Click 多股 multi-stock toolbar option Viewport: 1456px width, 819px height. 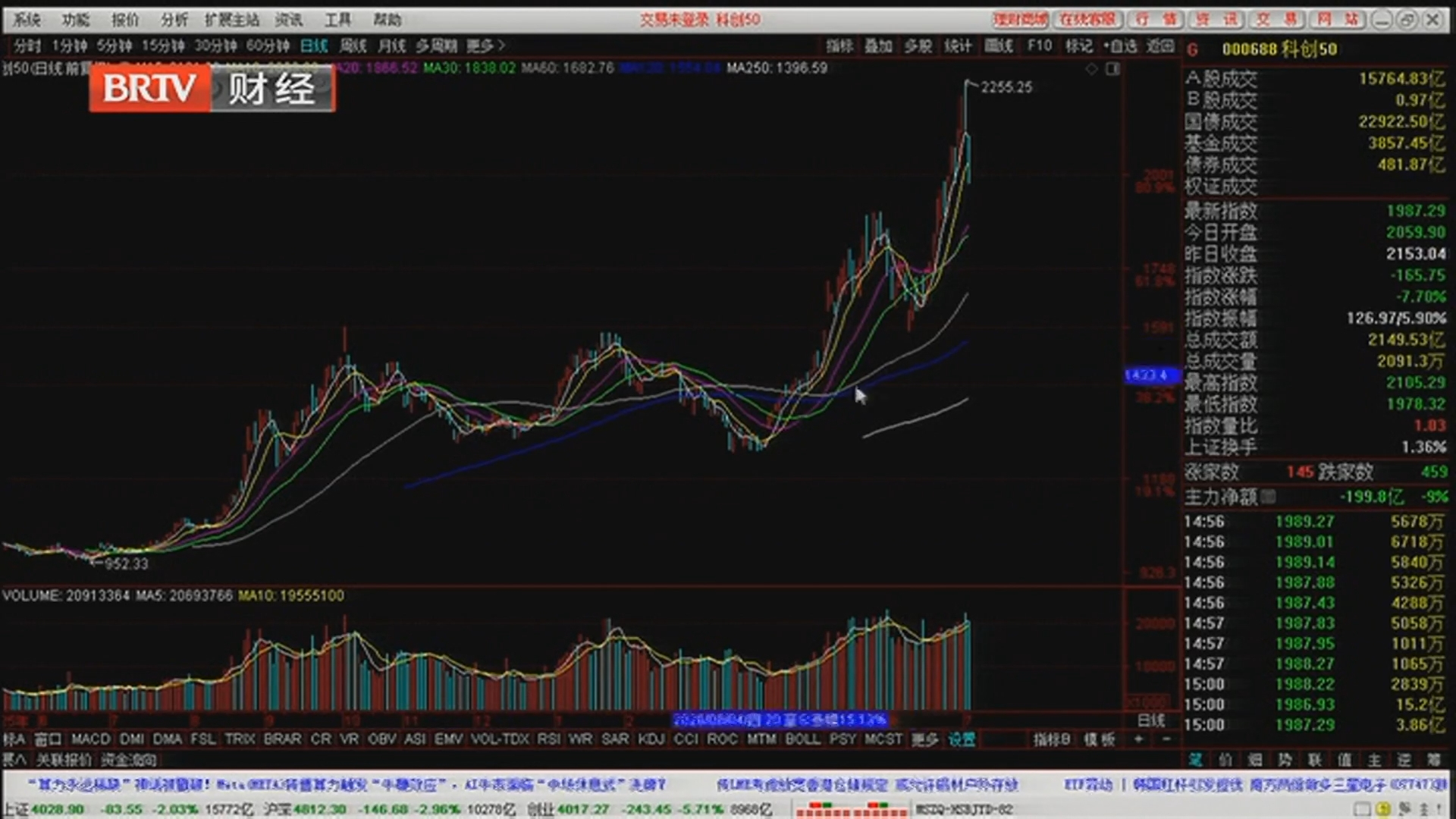(918, 46)
